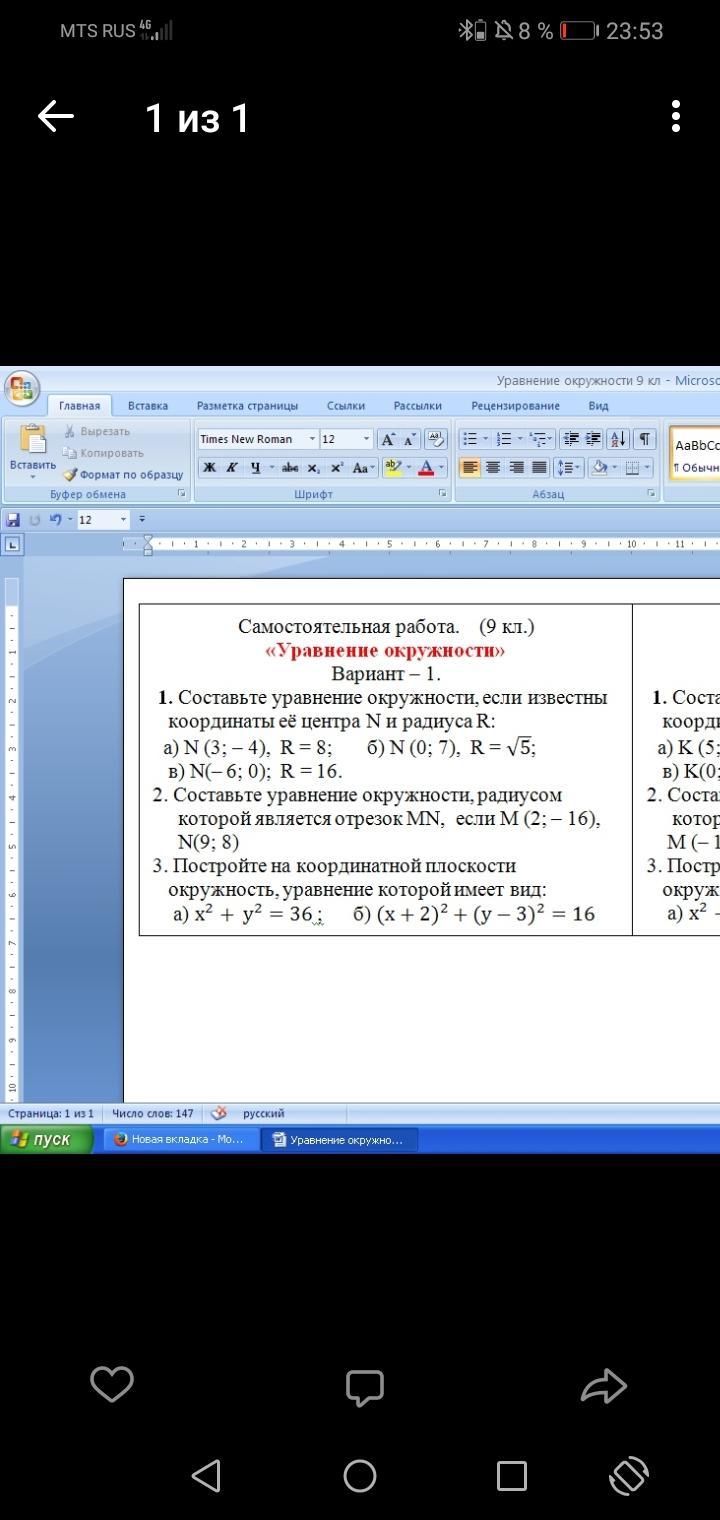Open the underline style dropdown arrow
720x1520 pixels.
[x=271, y=467]
